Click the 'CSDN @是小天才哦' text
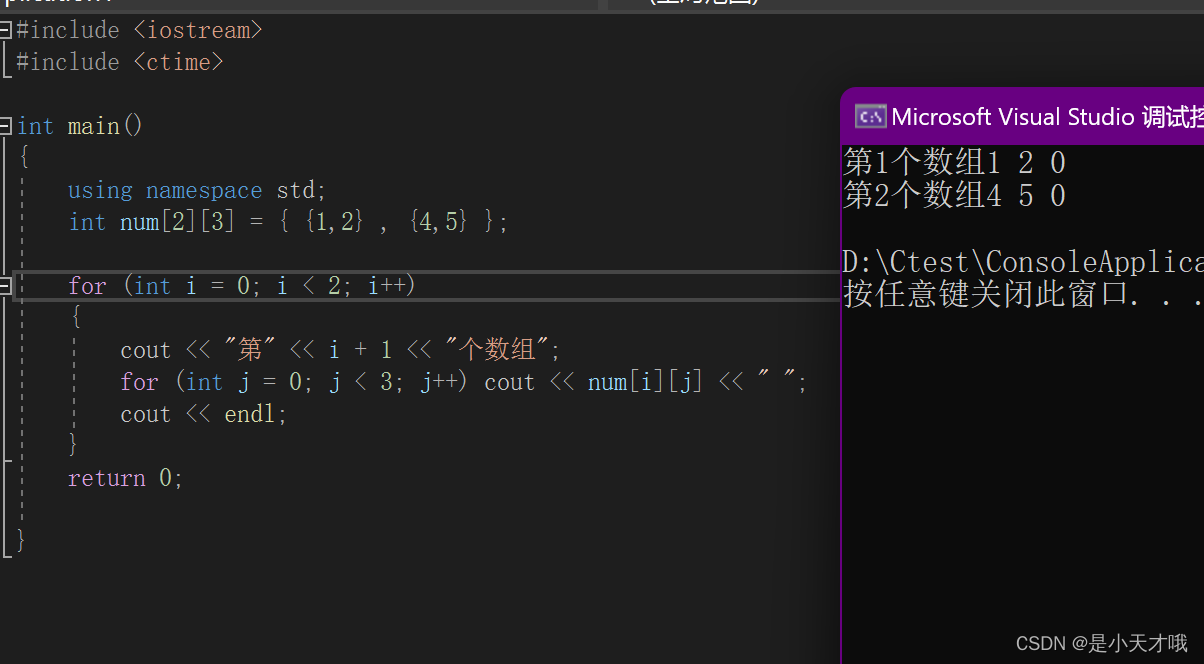 pyautogui.click(x=1102, y=643)
